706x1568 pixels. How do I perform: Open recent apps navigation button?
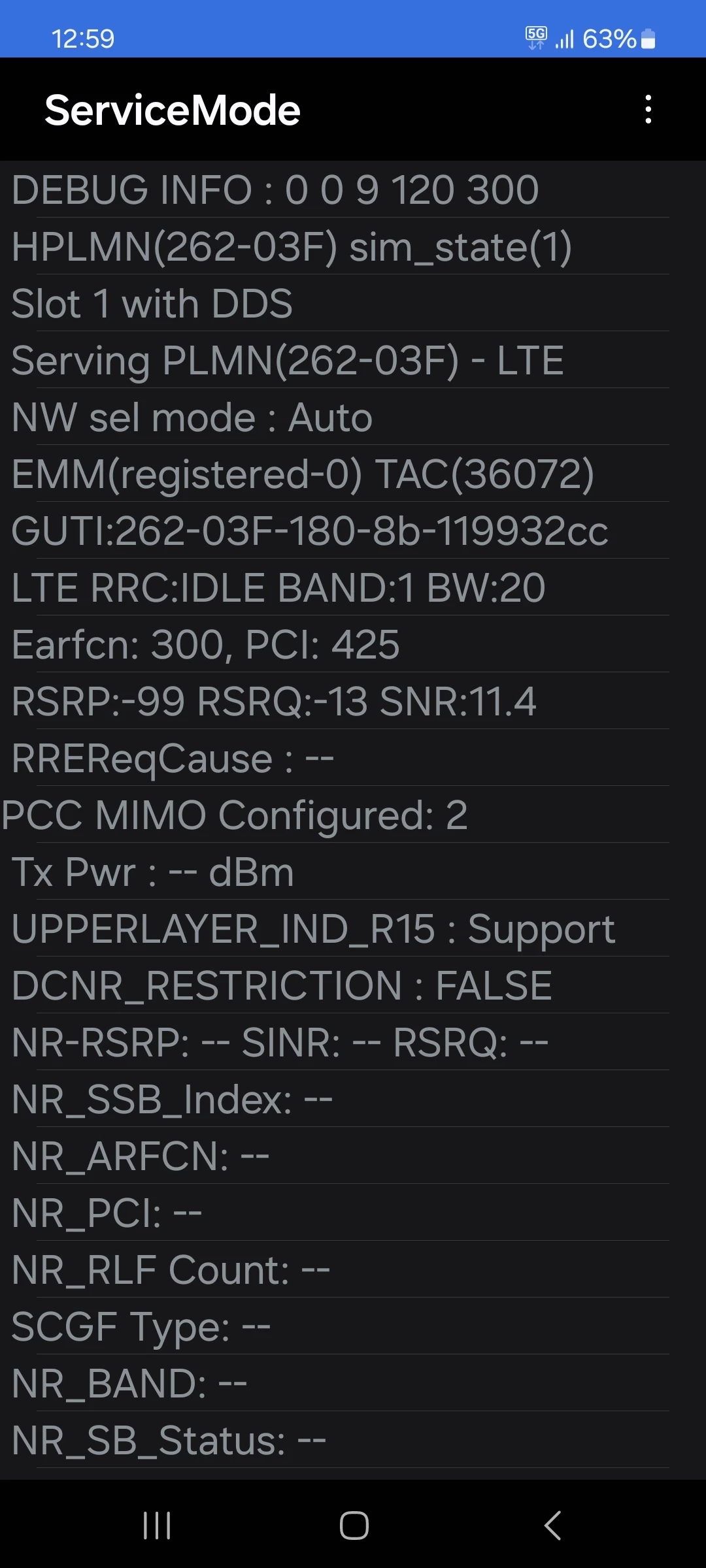point(157,1526)
